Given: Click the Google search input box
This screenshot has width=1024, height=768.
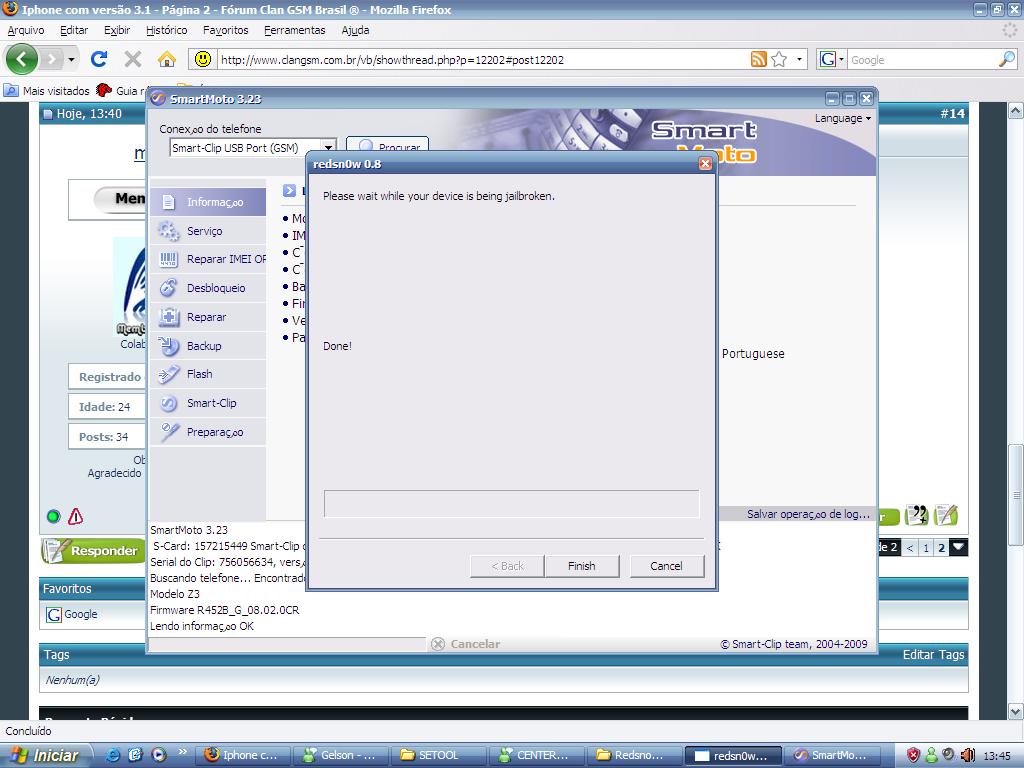Looking at the screenshot, I should pos(923,59).
